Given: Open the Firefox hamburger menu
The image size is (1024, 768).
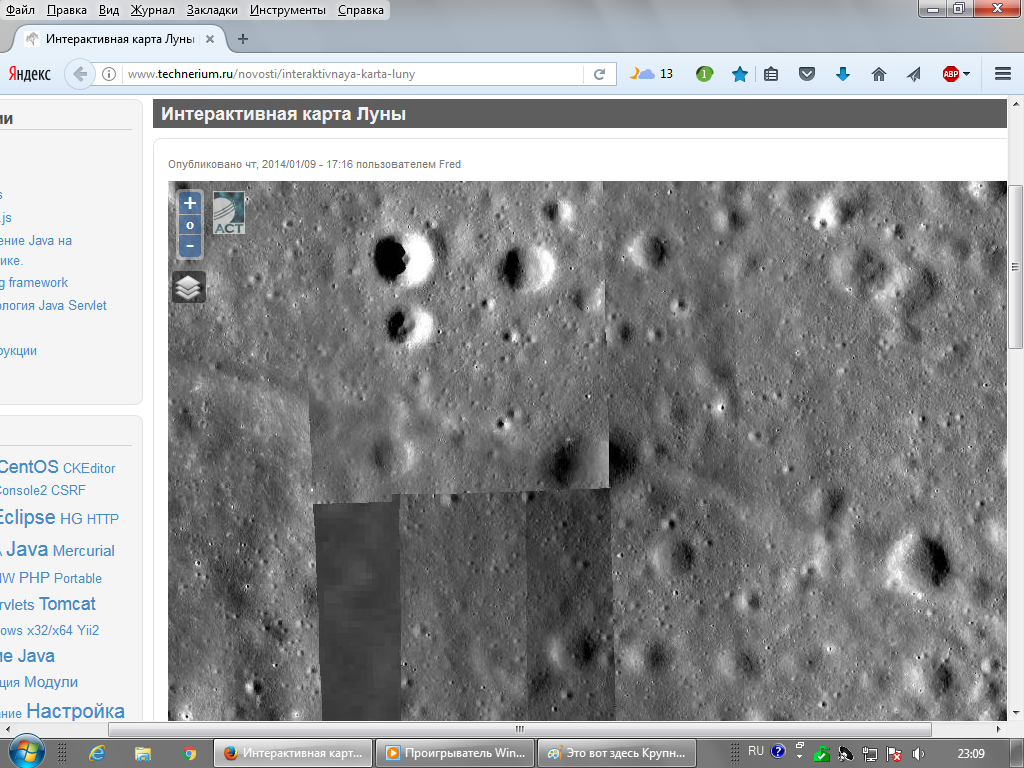Looking at the screenshot, I should click(x=1003, y=74).
